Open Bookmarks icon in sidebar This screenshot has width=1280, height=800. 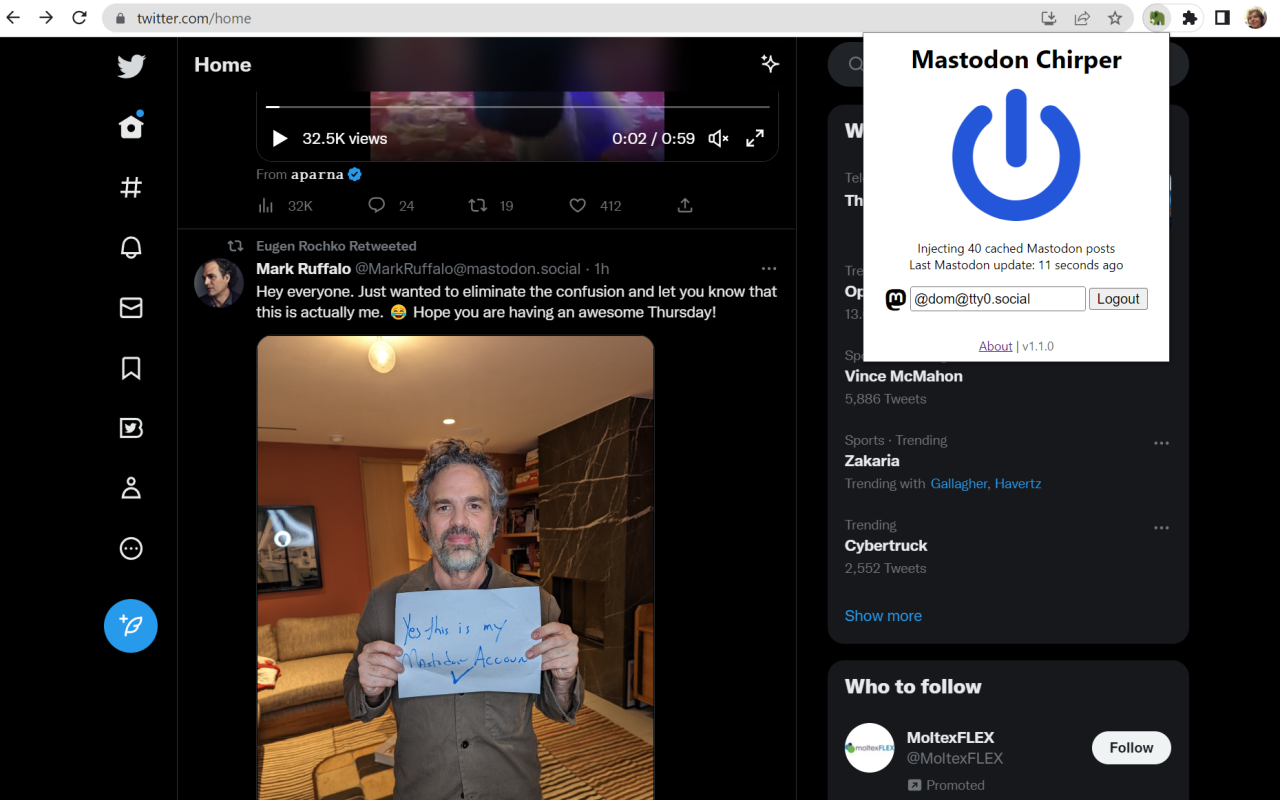[x=131, y=368]
